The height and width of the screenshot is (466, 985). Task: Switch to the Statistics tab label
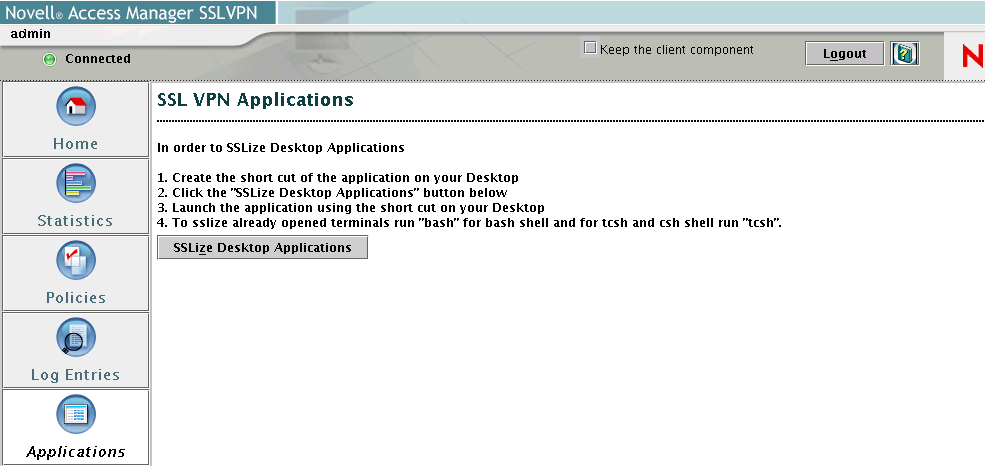pos(75,221)
